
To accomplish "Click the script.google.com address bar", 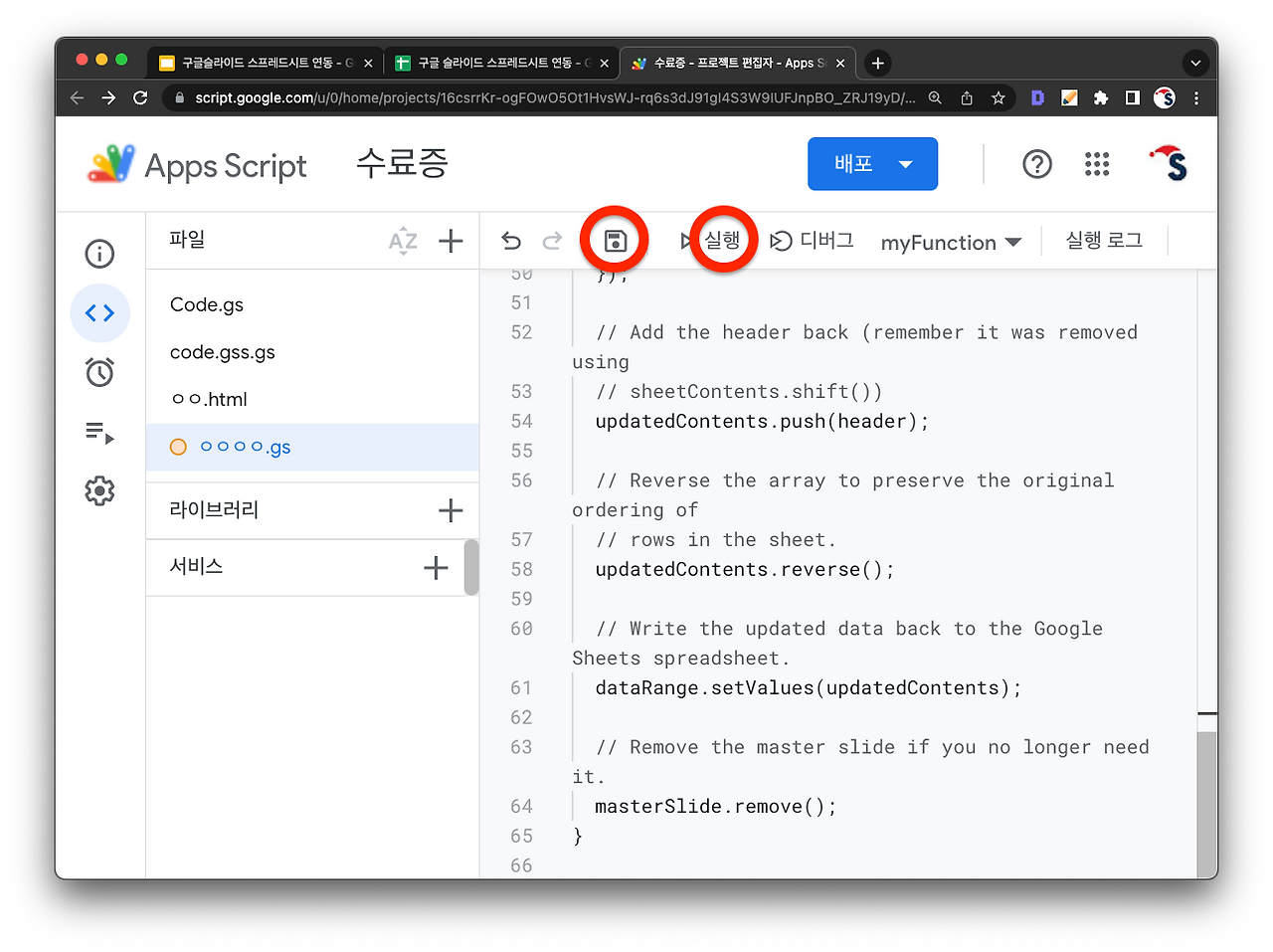I will [x=555, y=97].
